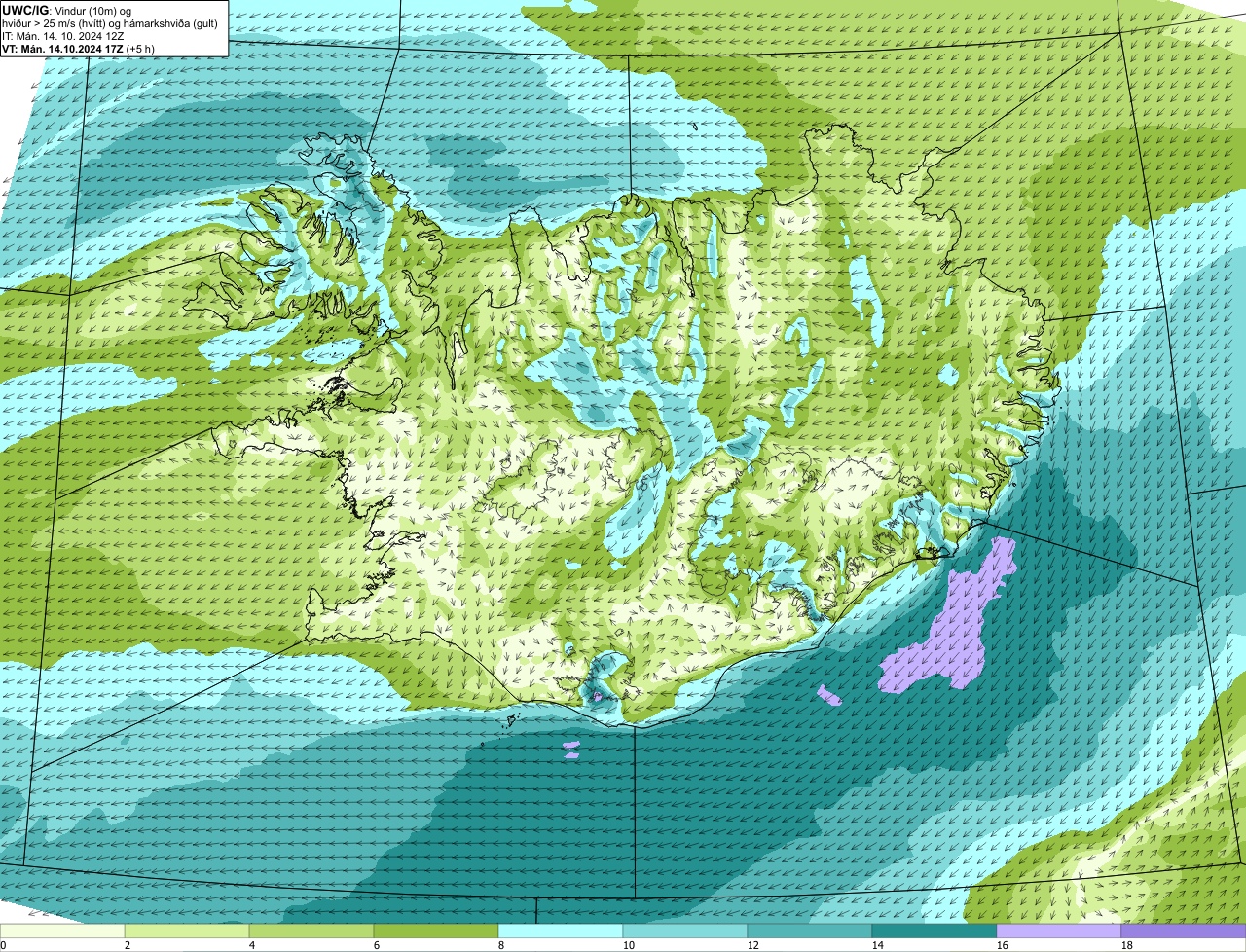This screenshot has height=952, width=1246.
Task: Click the "14" label on the color scale
Action: click(x=878, y=945)
